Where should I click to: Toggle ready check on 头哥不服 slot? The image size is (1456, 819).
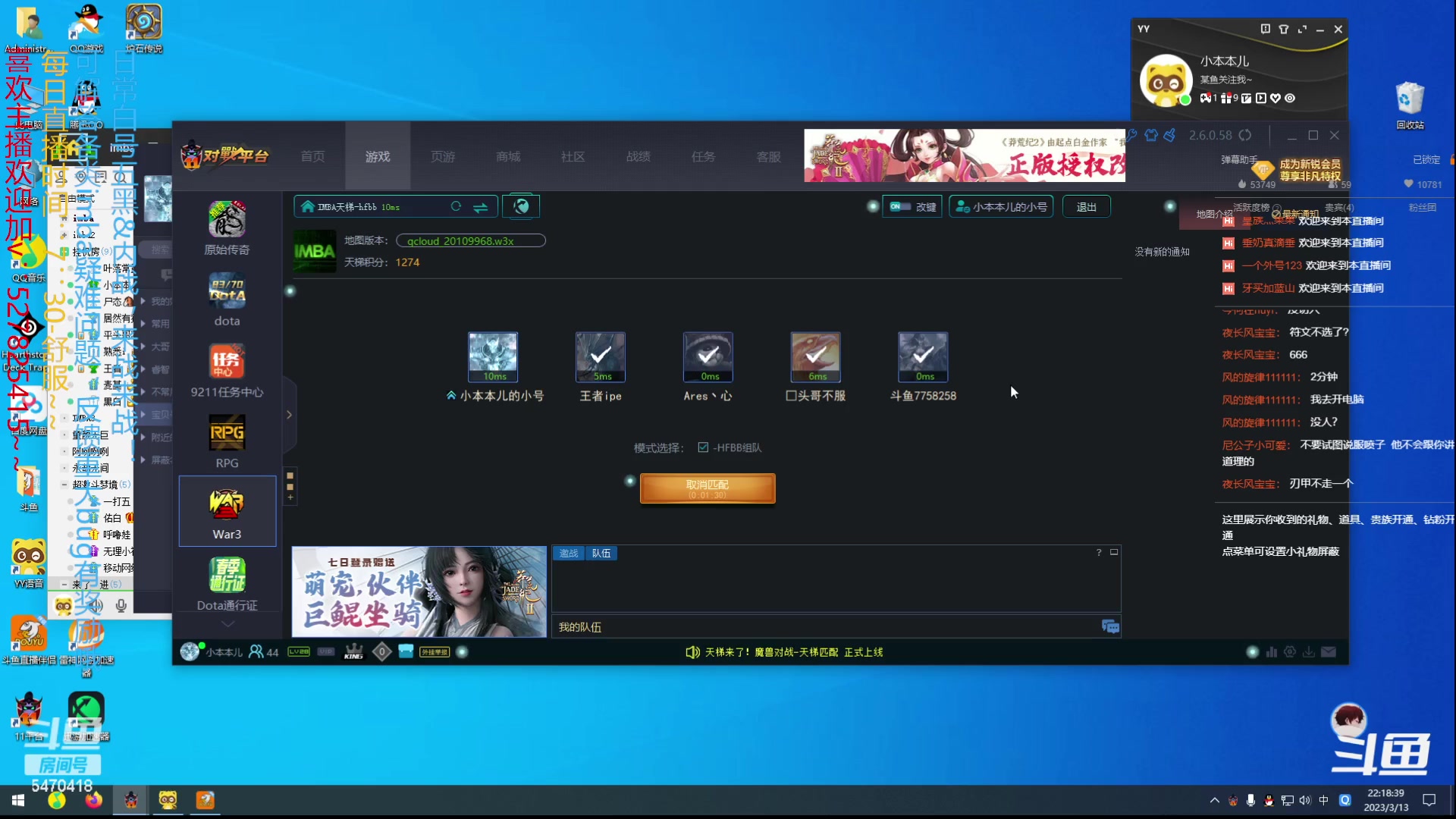click(815, 356)
